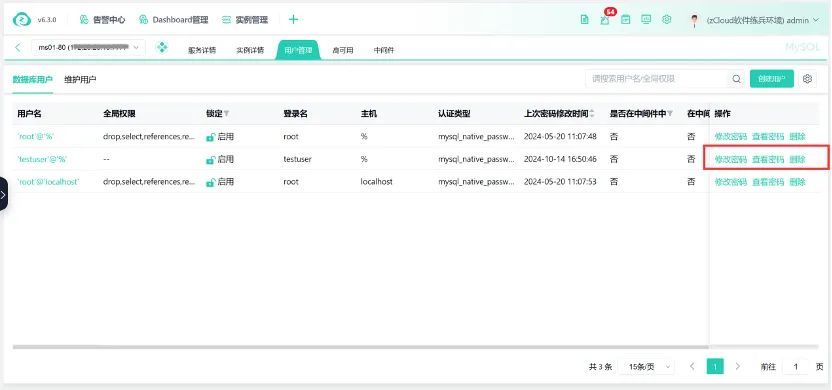Click the 创建用户 button
The width and height of the screenshot is (832, 390).
(772, 79)
